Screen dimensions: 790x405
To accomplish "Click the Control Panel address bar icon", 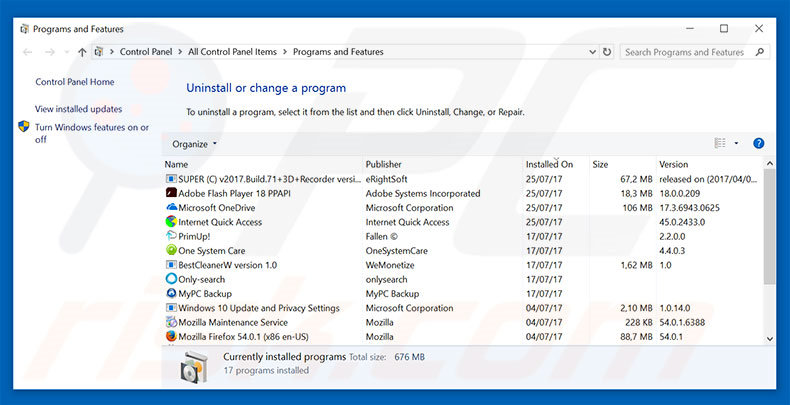I will pos(99,52).
